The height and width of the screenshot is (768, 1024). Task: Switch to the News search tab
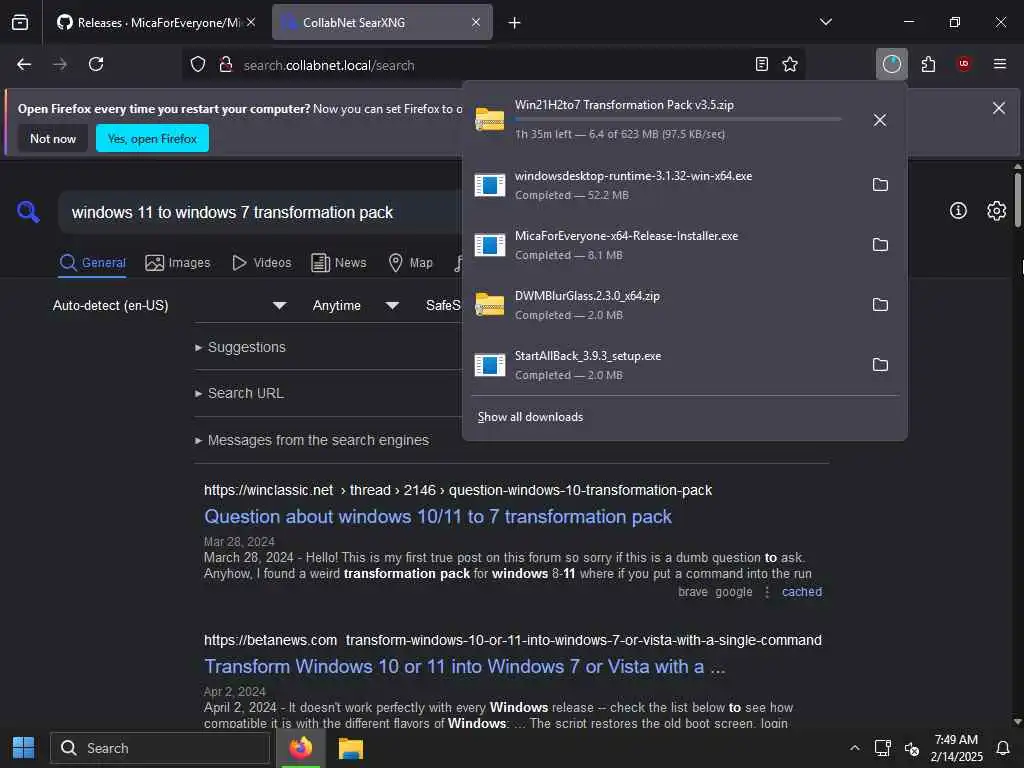pos(339,263)
